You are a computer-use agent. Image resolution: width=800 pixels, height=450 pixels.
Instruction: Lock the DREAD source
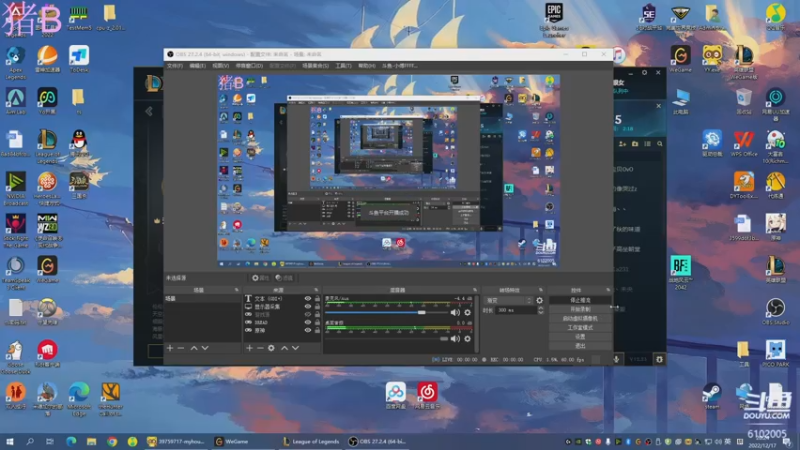click(x=317, y=322)
